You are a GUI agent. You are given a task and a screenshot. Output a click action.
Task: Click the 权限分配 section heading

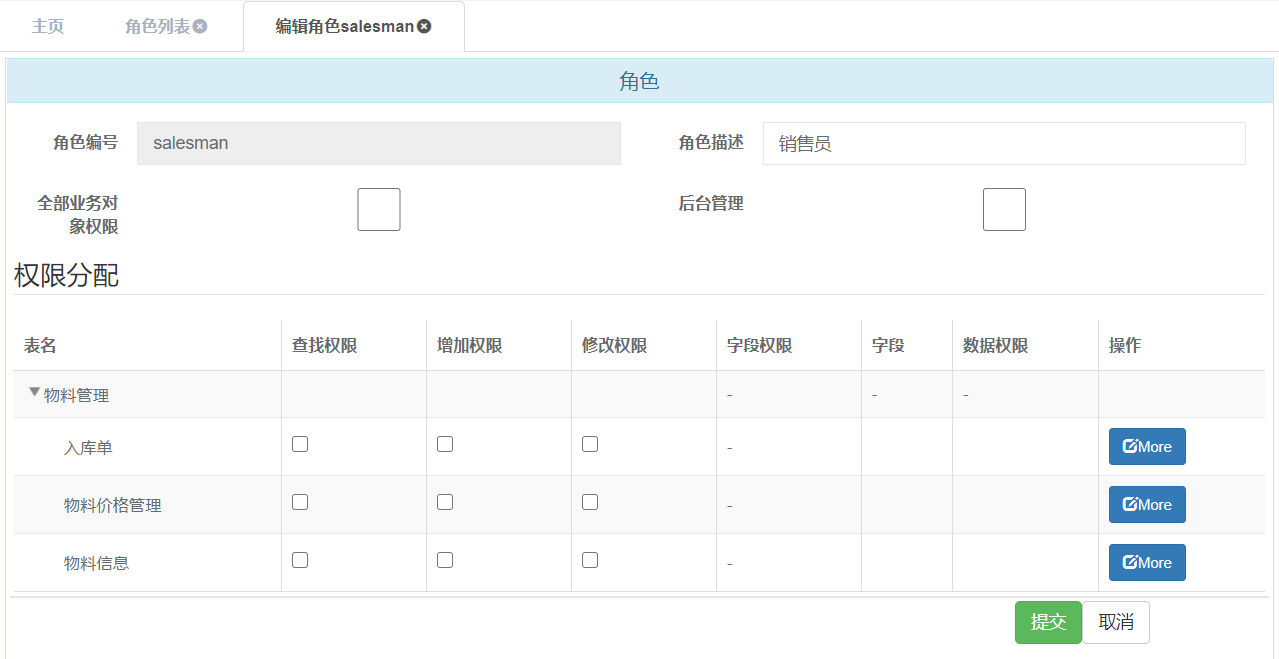pyautogui.click(x=66, y=275)
